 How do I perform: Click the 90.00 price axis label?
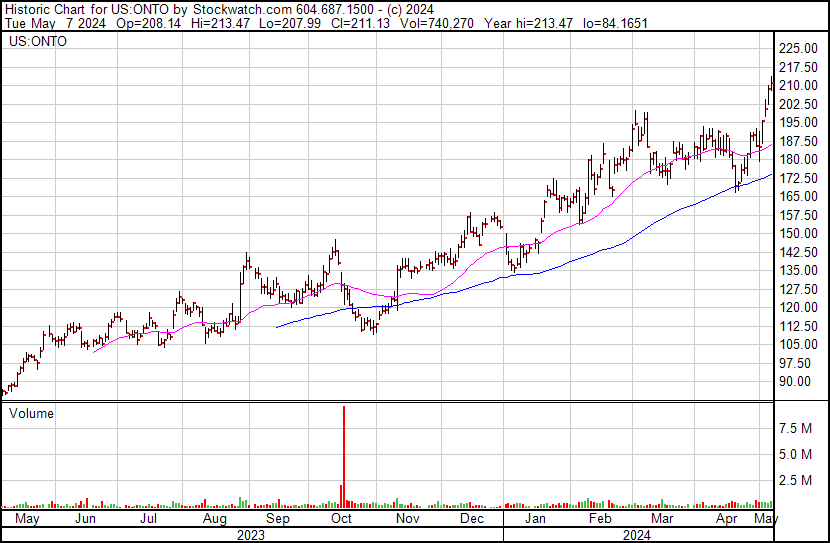click(802, 381)
